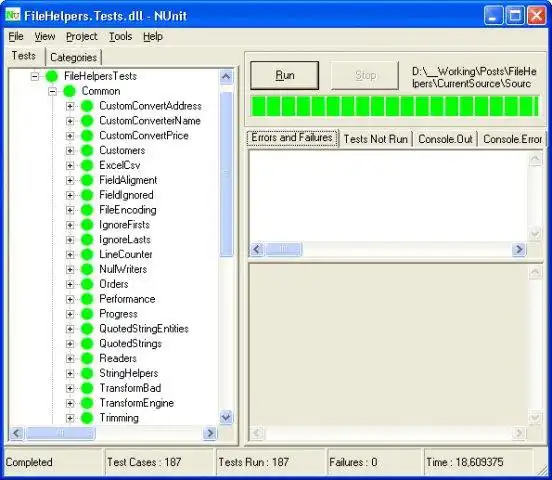The height and width of the screenshot is (480, 552).
Task: Open the Tools menu
Action: pos(120,36)
